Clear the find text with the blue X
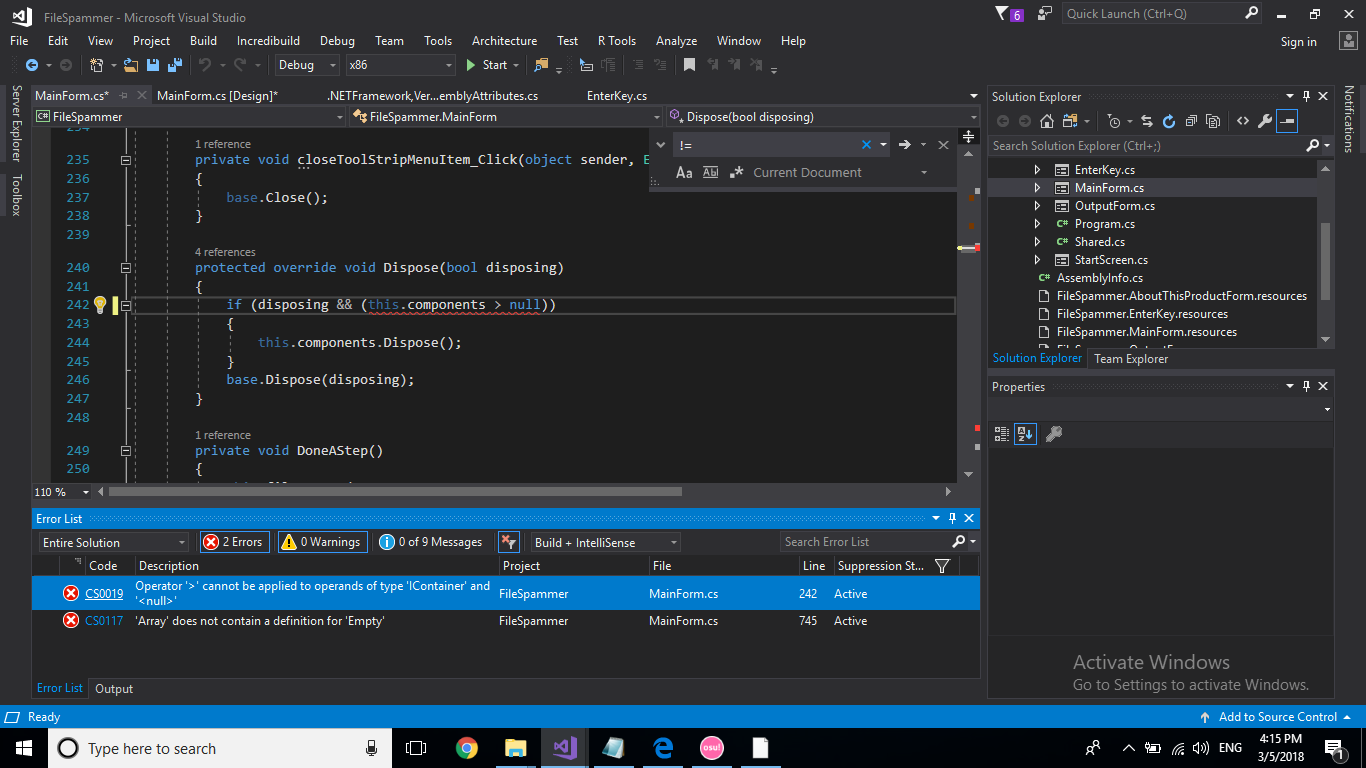The image size is (1366, 768). point(866,145)
